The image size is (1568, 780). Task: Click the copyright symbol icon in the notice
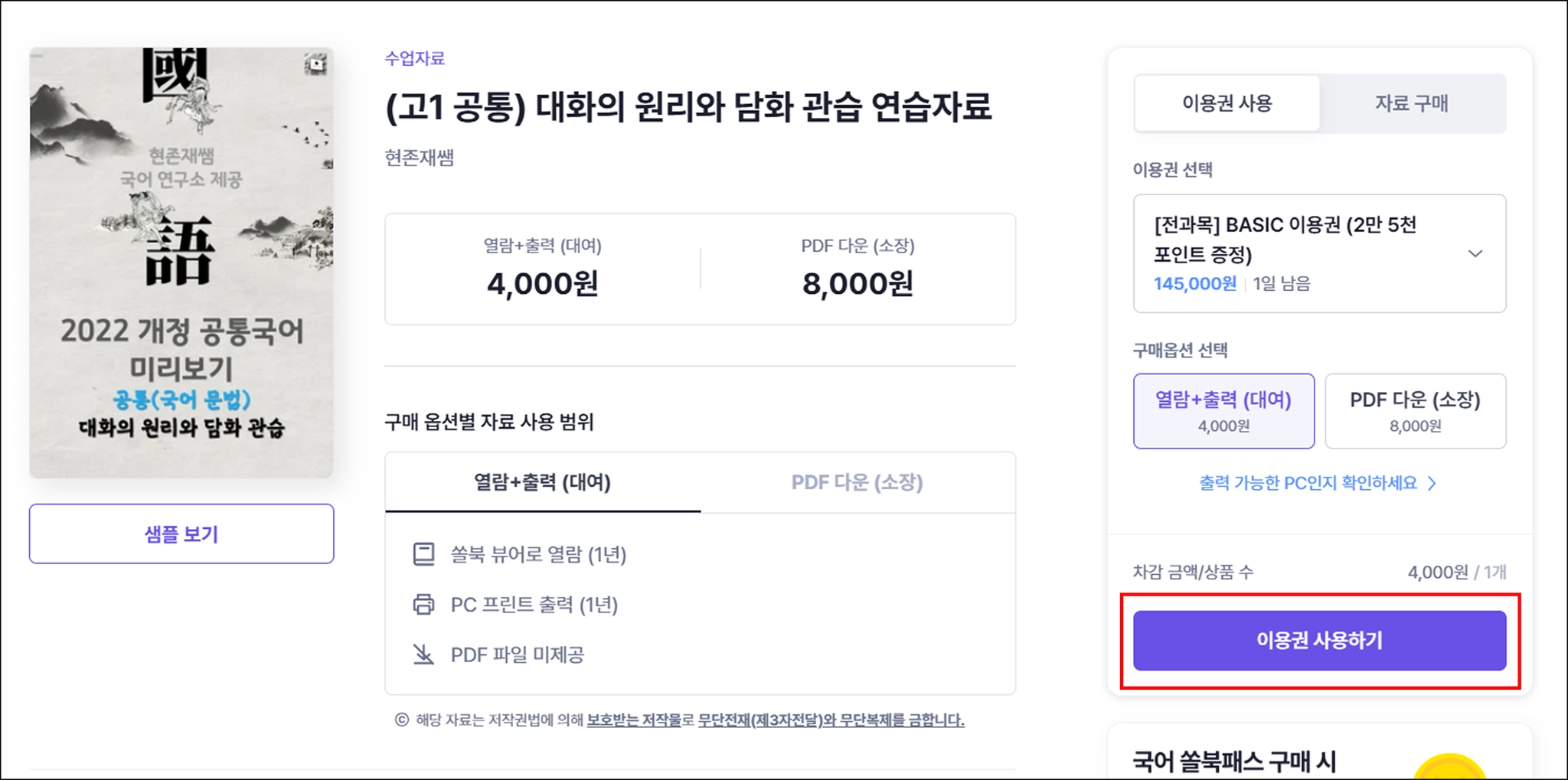point(401,720)
